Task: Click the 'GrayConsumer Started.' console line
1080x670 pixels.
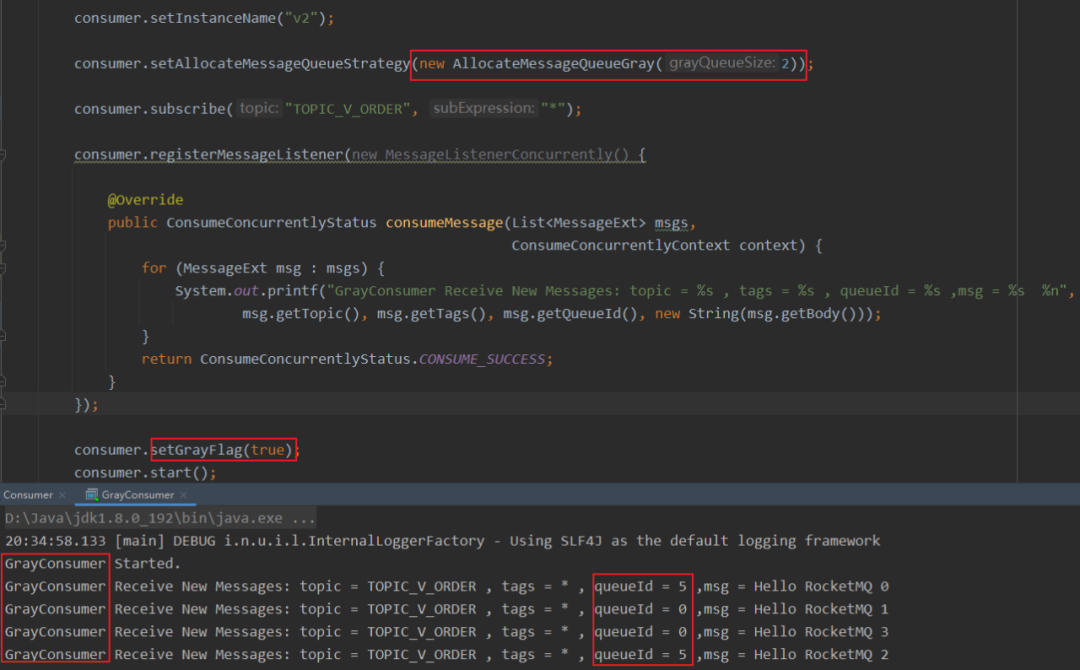Action: [92, 563]
